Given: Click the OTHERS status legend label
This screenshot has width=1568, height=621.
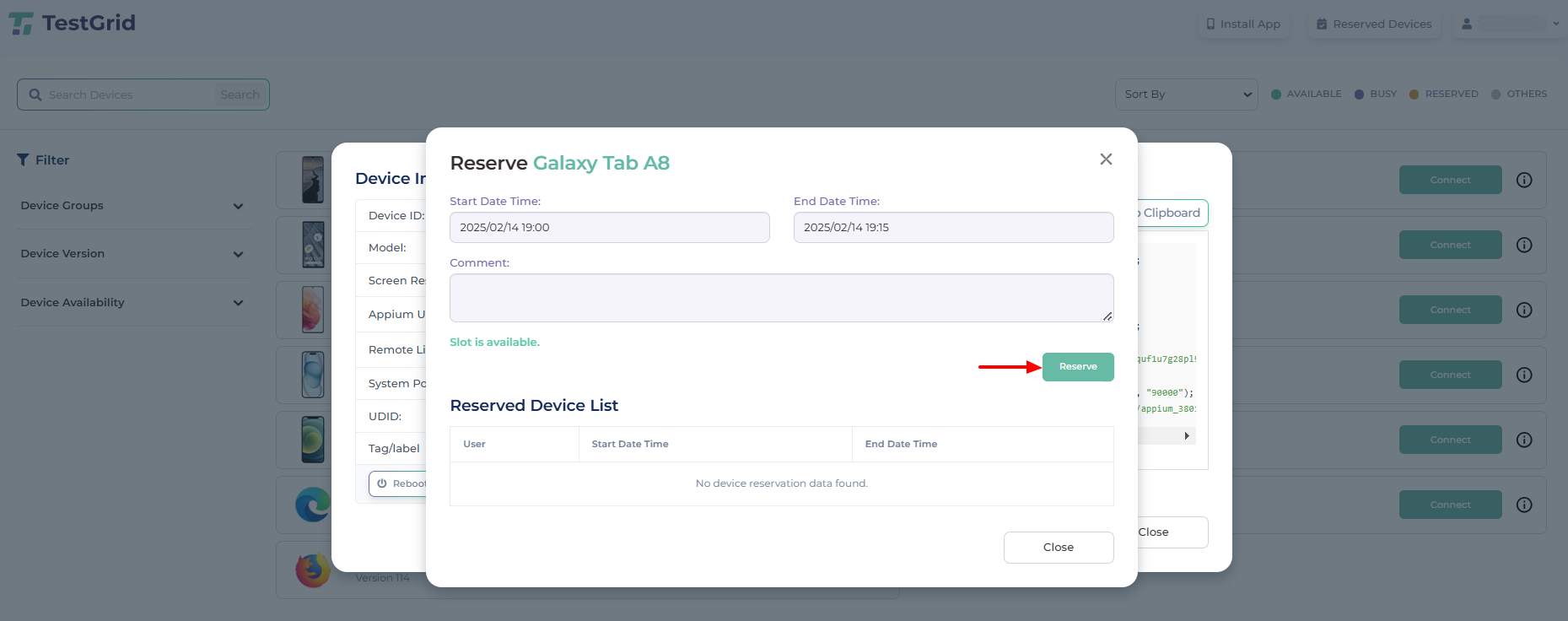Looking at the screenshot, I should tap(1527, 94).
